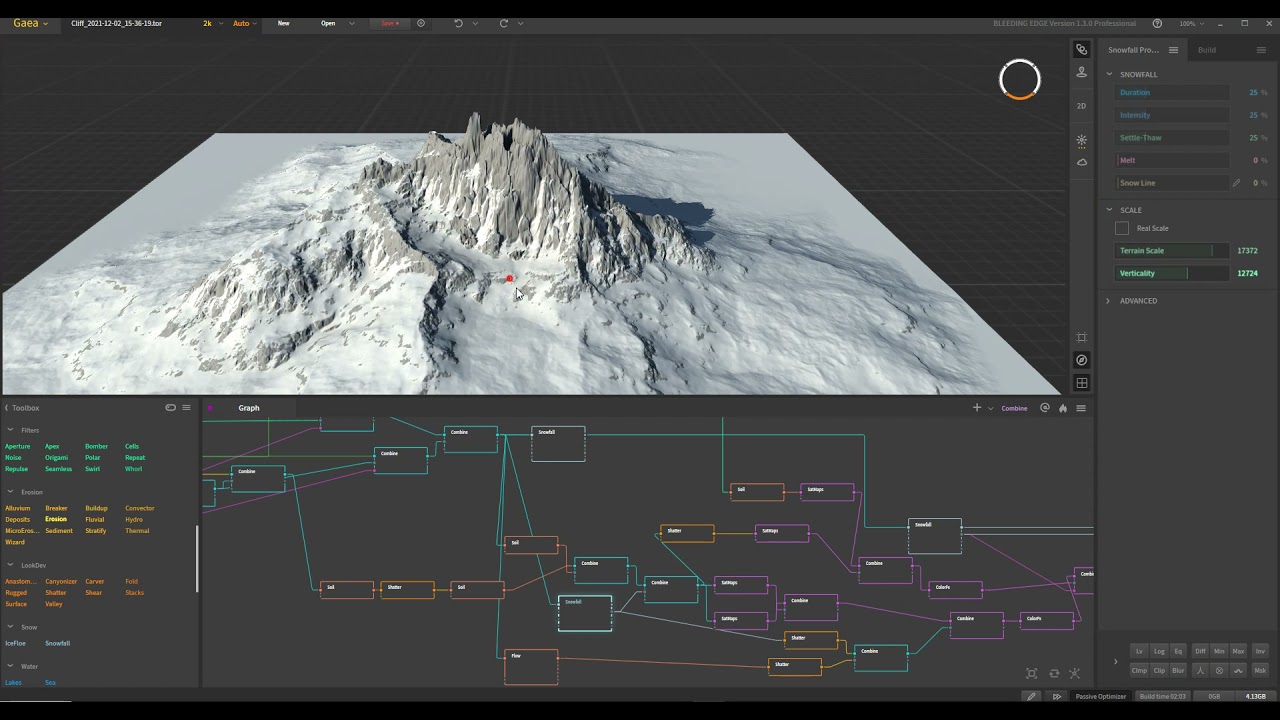
Task: Click the crossed-circle modifier icon
Action: [1219, 670]
